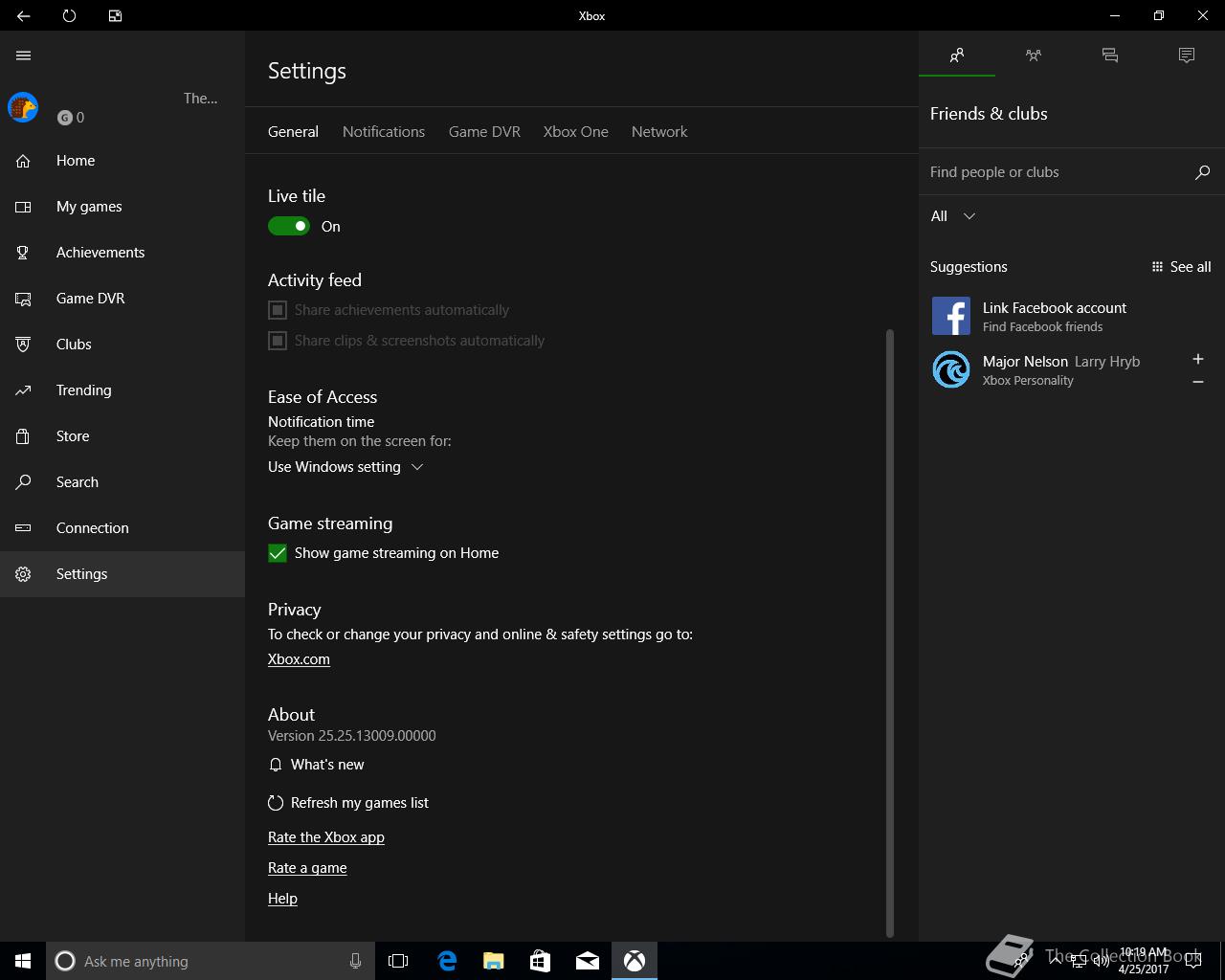Screen dimensions: 1225x980
Task: Go back with the back arrow
Action: [23, 15]
